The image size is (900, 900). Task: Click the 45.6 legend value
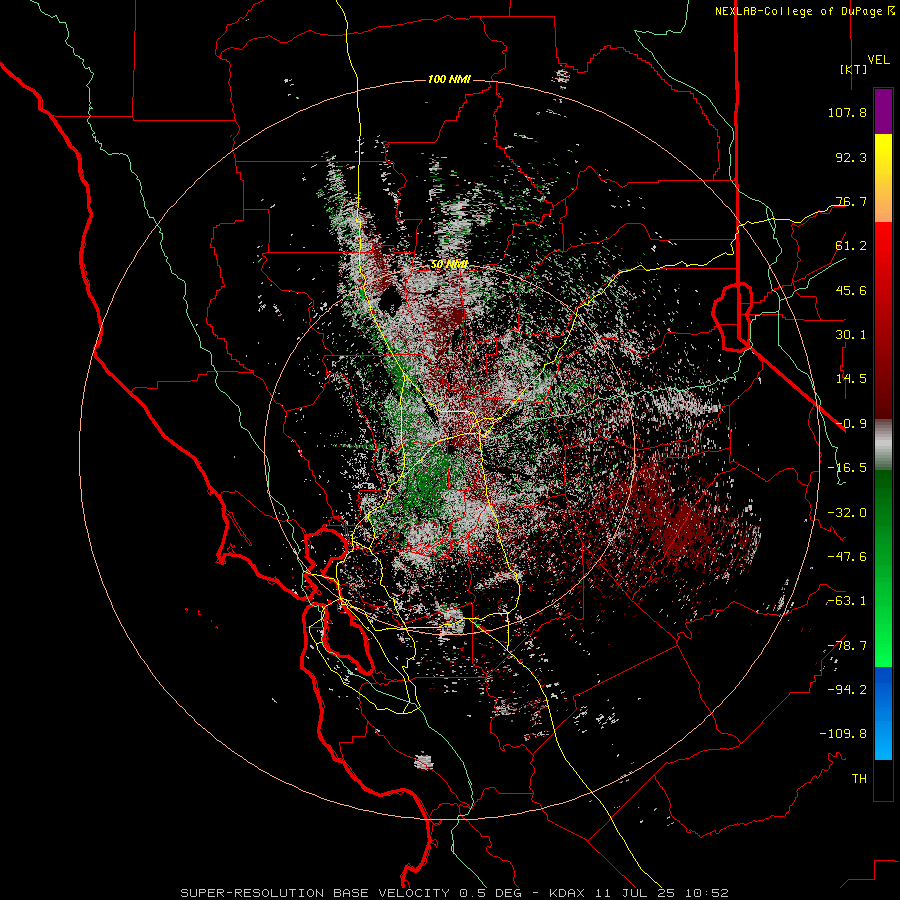[x=851, y=290]
